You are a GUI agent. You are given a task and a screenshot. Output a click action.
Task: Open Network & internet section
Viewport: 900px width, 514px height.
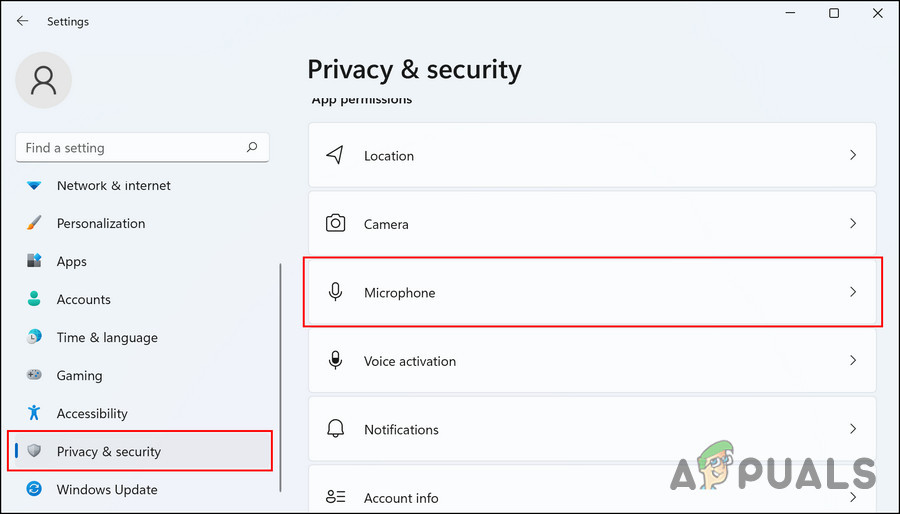pos(113,185)
